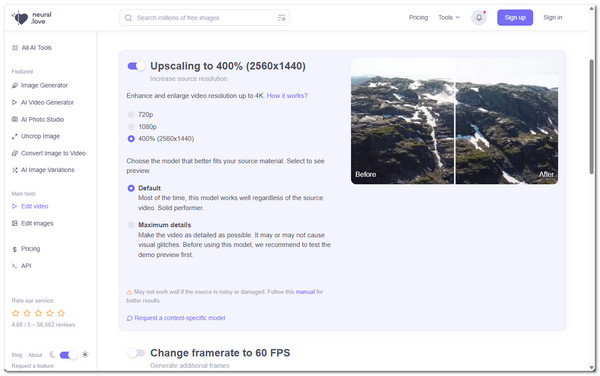Click the sun light mode icon

pos(85,355)
